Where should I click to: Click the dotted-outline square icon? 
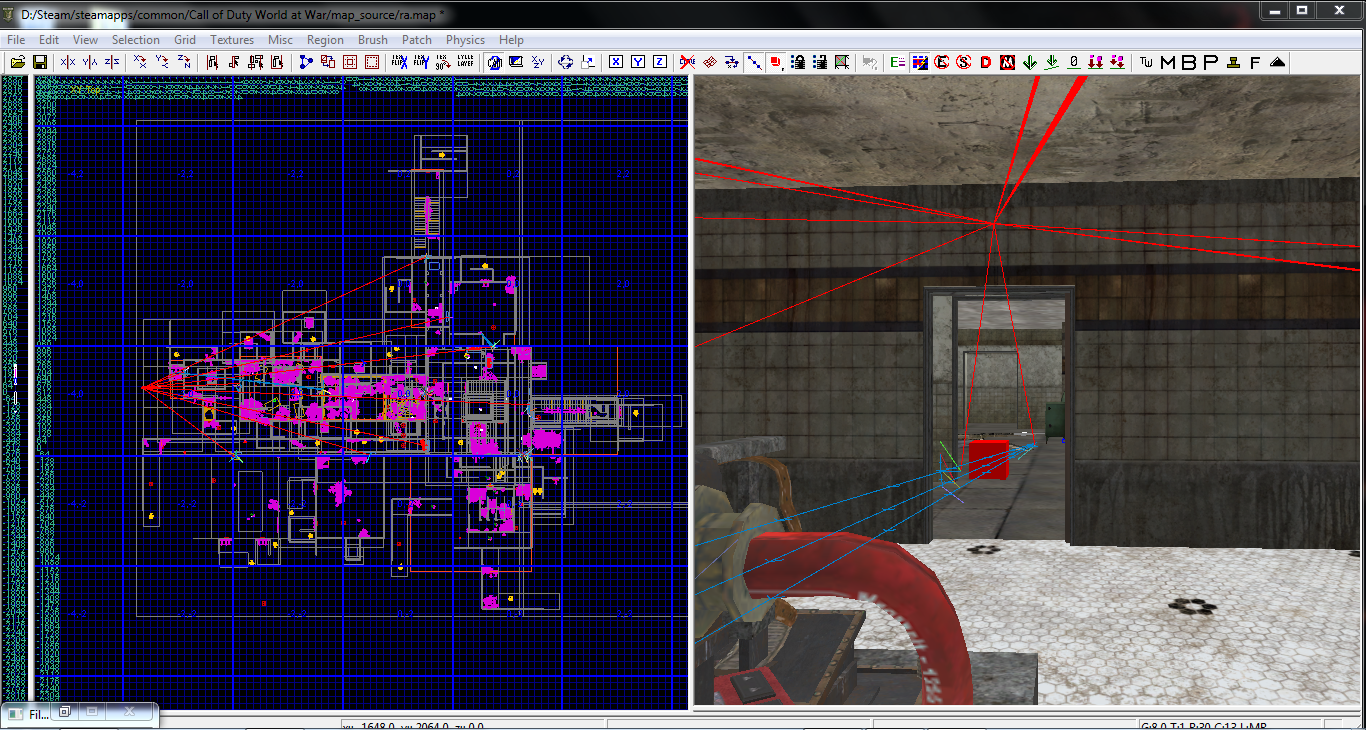pyautogui.click(x=372, y=62)
